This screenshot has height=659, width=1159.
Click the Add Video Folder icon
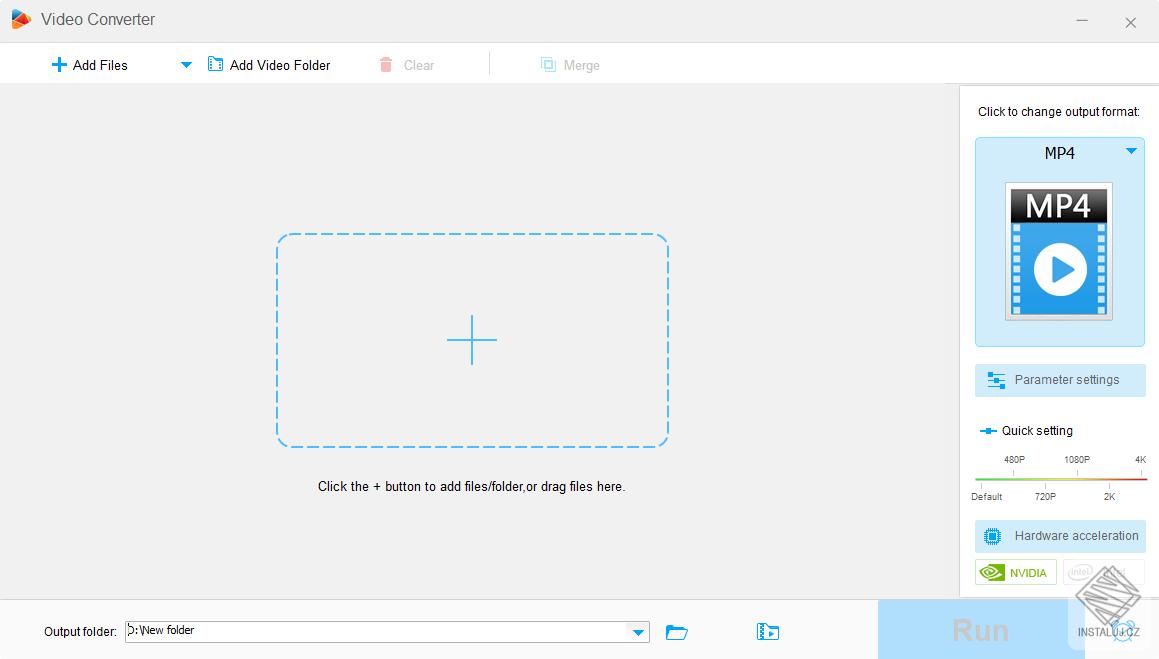215,63
